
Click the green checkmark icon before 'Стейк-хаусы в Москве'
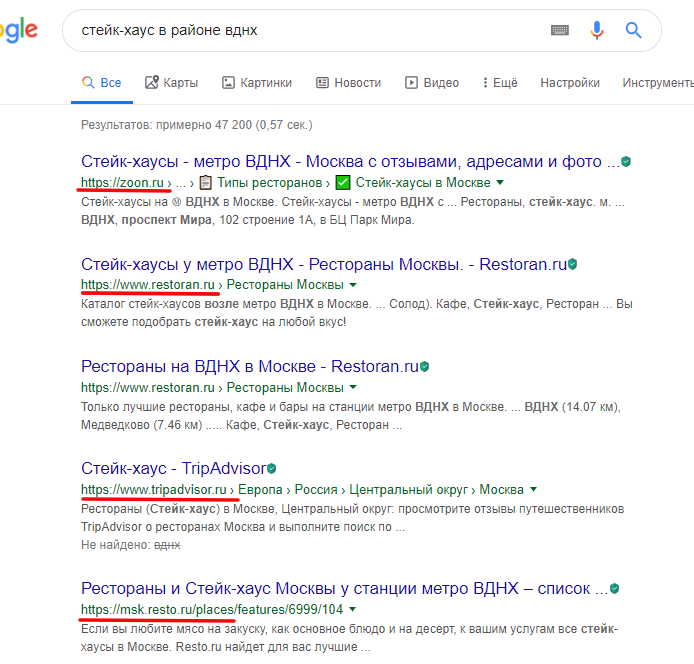click(343, 182)
